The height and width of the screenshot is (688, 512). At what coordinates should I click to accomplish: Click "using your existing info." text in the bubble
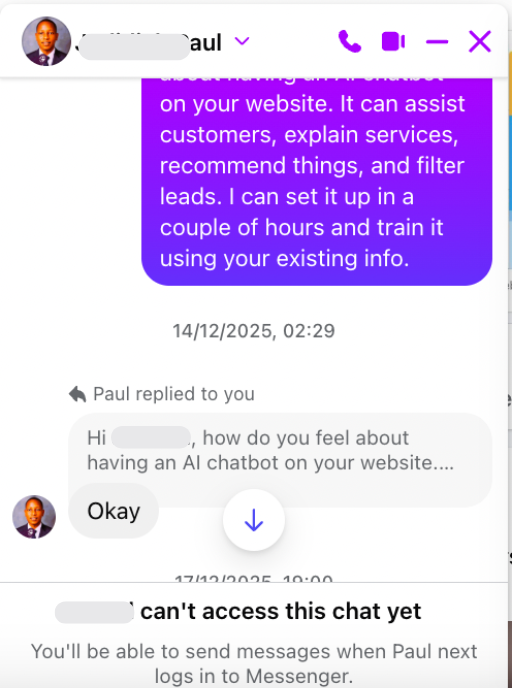[x=284, y=258]
